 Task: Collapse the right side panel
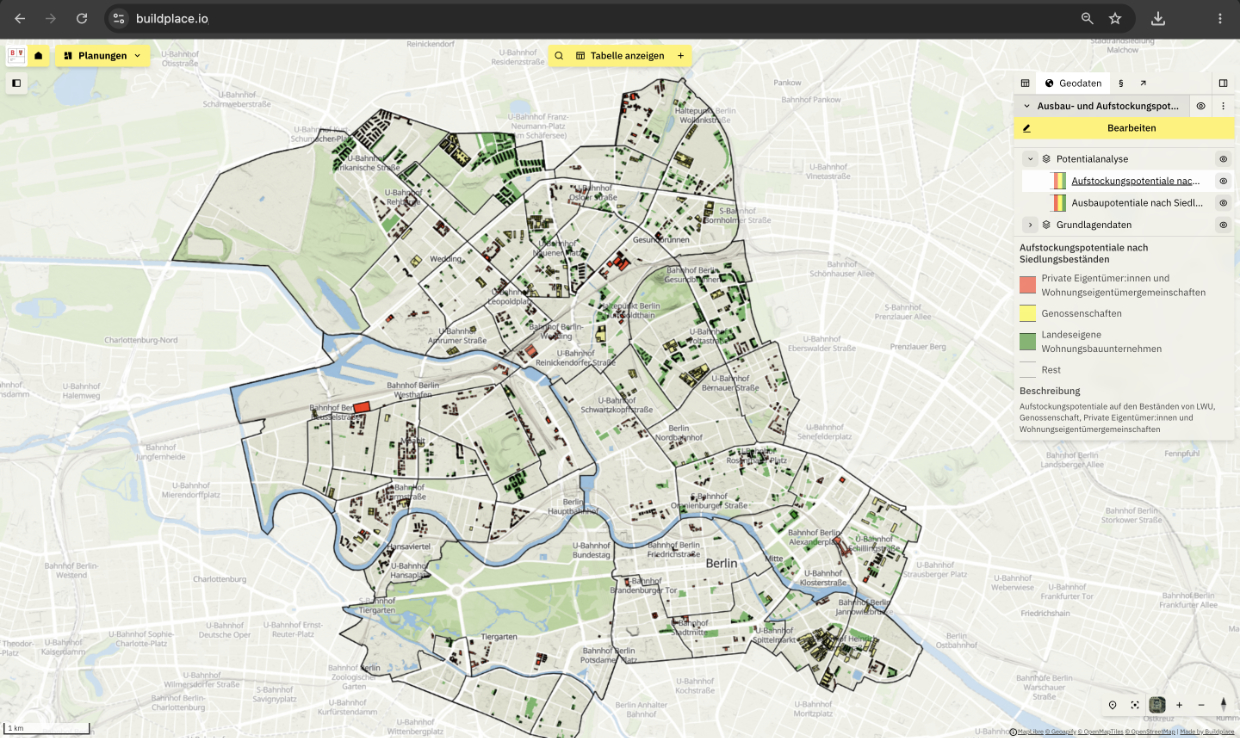[x=1223, y=83]
